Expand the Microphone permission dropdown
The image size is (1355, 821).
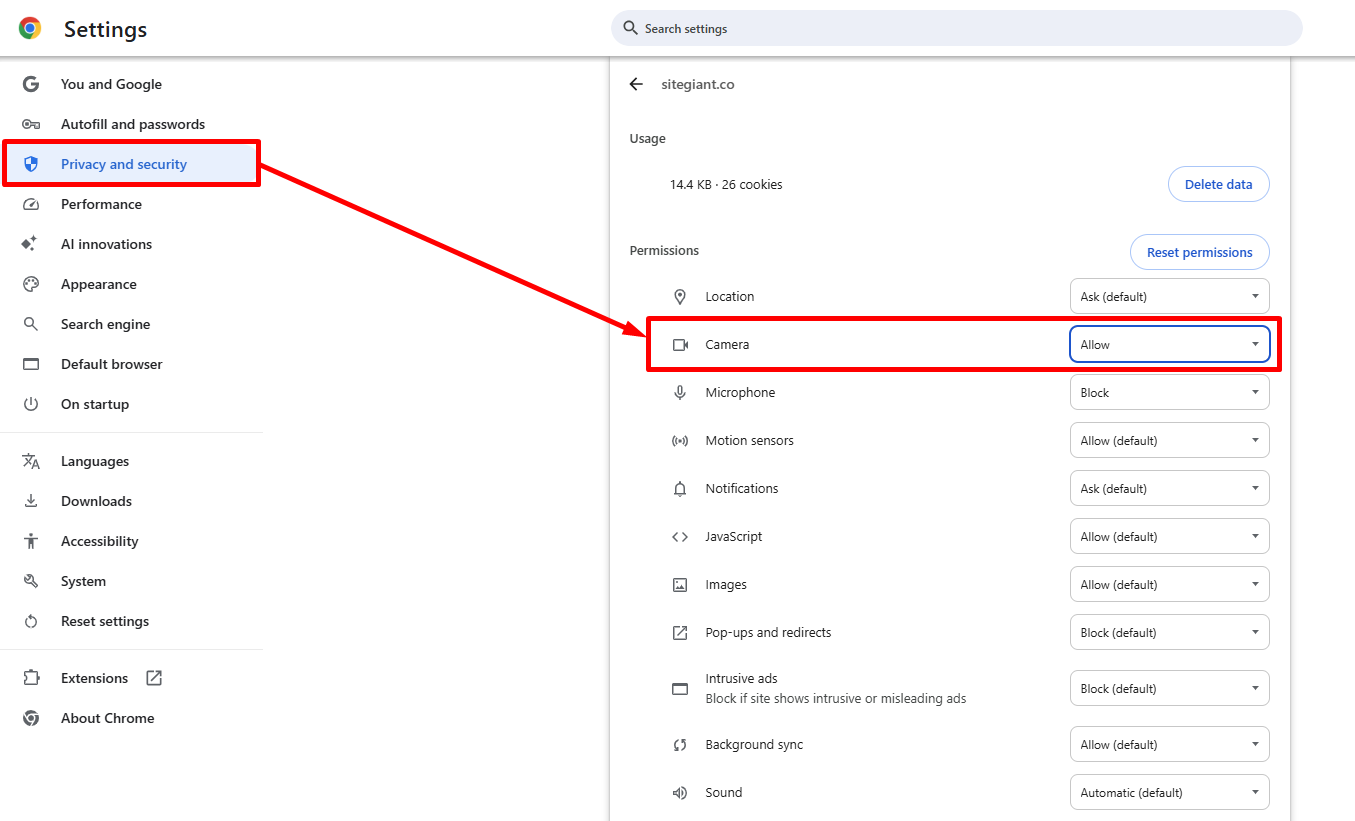click(1169, 392)
